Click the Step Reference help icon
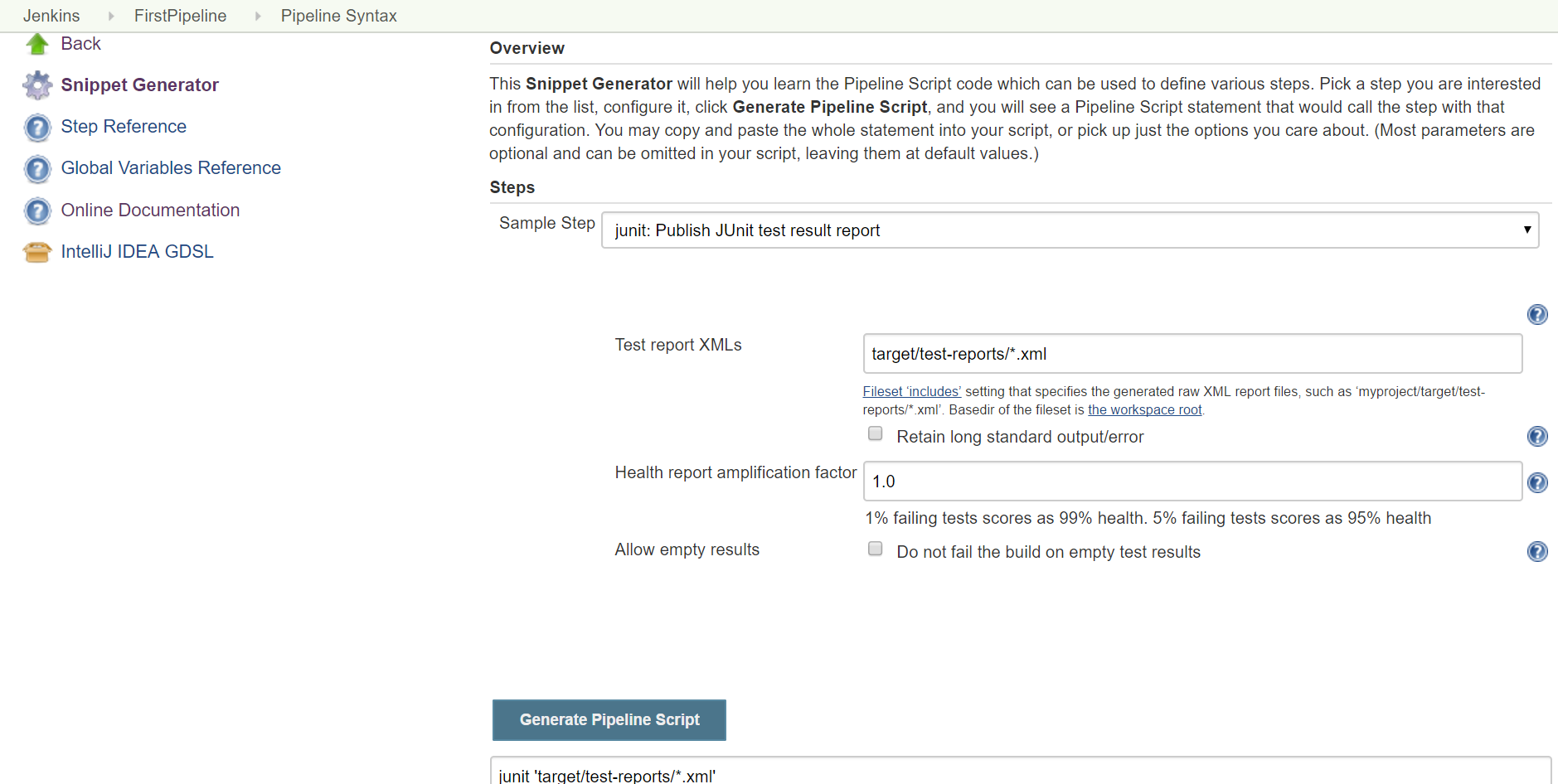 pos(37,128)
